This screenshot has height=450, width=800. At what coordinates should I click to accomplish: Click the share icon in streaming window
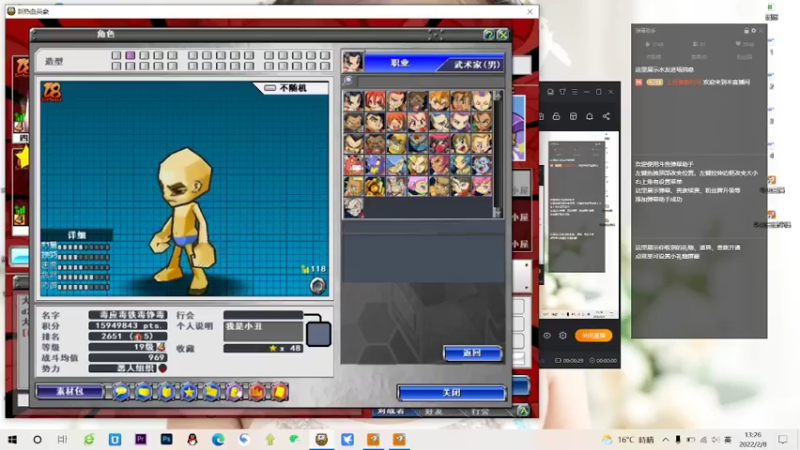point(606,116)
